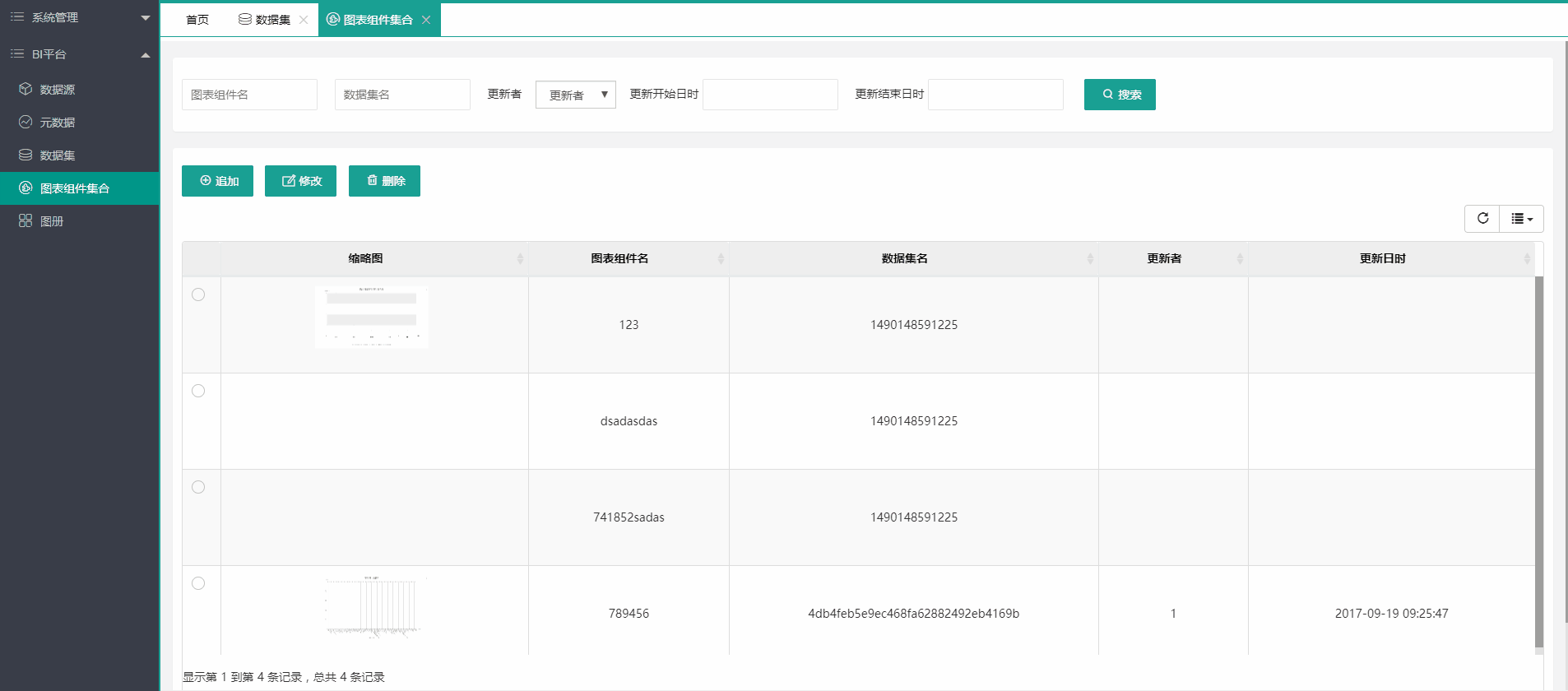Viewport: 1568px width, 691px height.
Task: Click the refresh table icon
Action: click(1482, 219)
